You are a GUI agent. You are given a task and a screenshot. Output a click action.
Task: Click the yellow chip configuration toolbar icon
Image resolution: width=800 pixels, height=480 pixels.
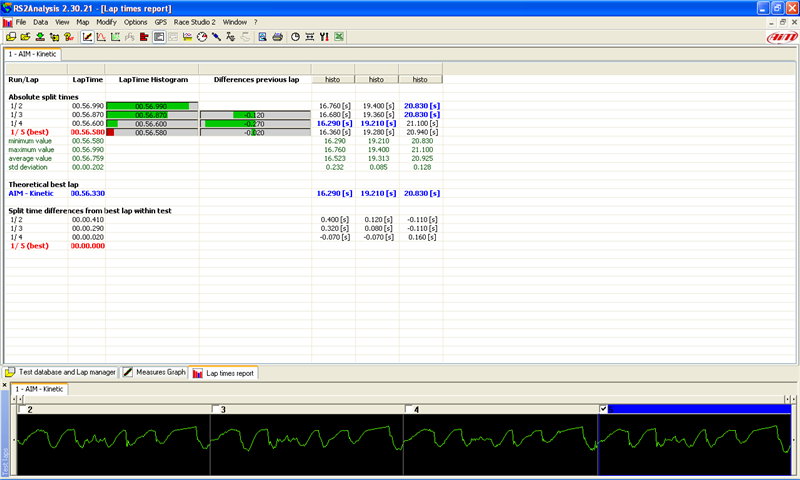pos(54,37)
